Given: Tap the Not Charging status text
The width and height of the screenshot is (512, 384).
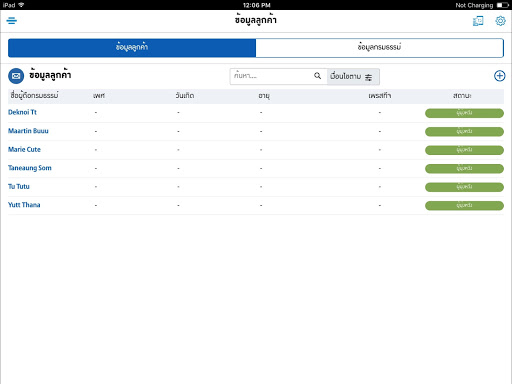Looking at the screenshot, I should [474, 5].
